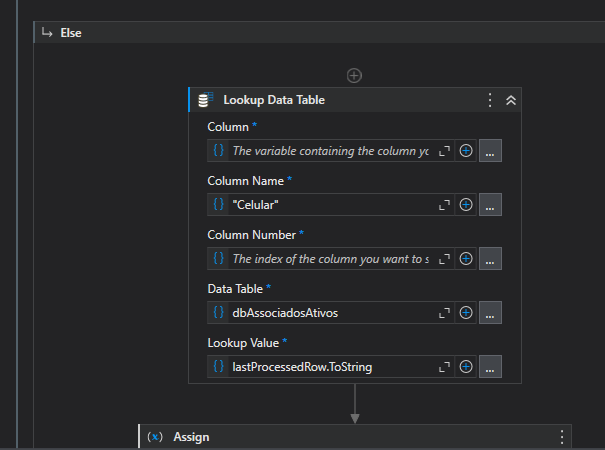The image size is (605, 450).
Task: Click plus button beside Column Name field
Action: coord(466,205)
